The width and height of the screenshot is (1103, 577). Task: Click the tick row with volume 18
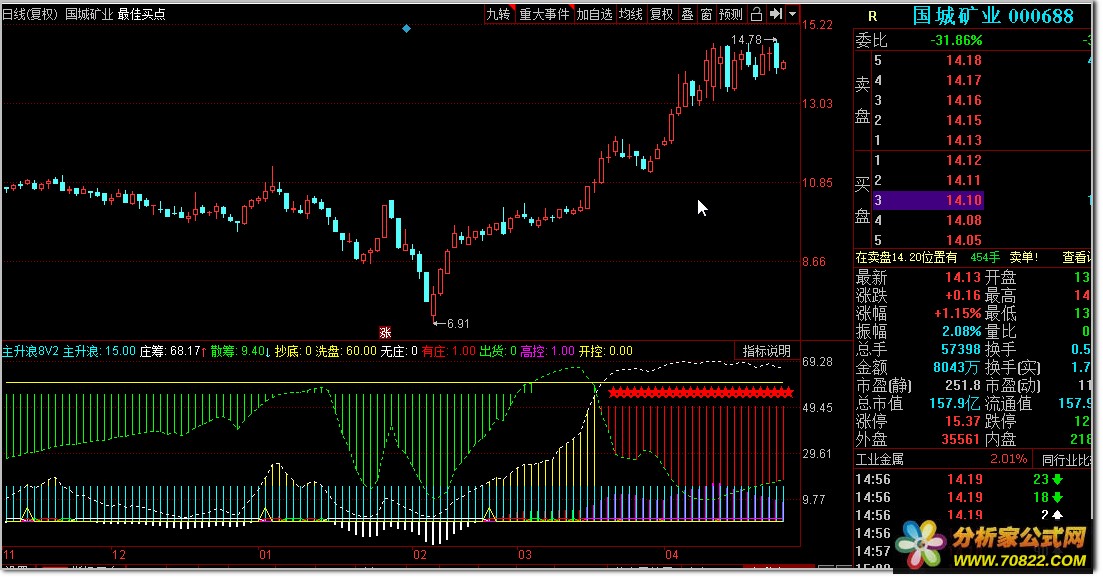pos(972,497)
